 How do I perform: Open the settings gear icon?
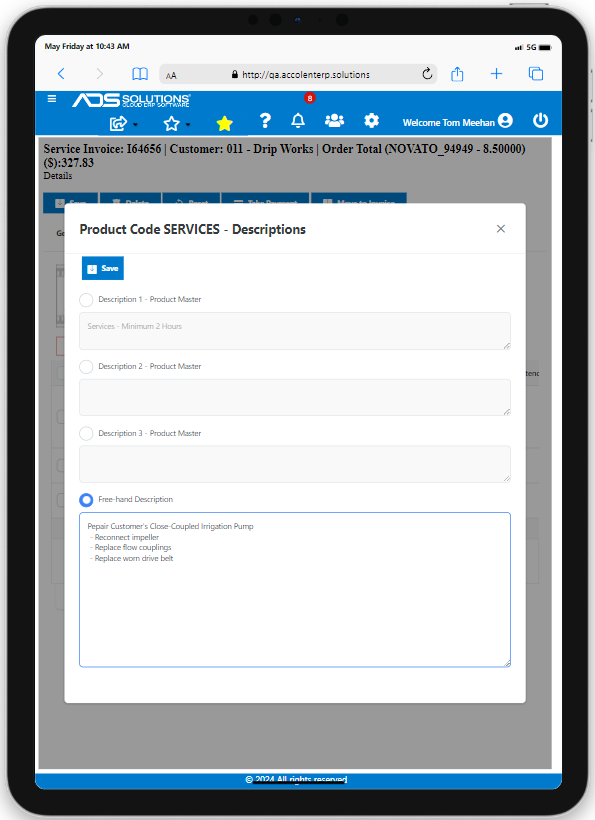371,121
